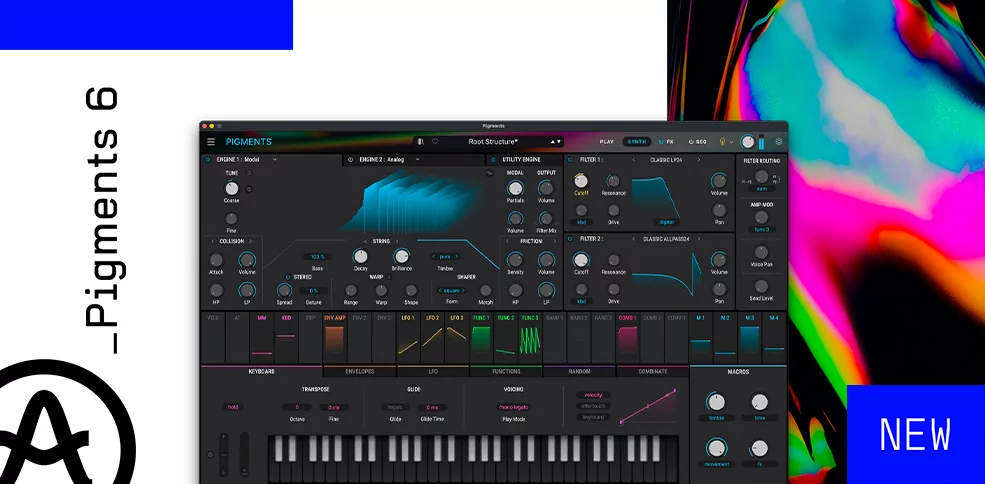Click the pitch bend wheel
This screenshot has width=985, height=484.
224,454
